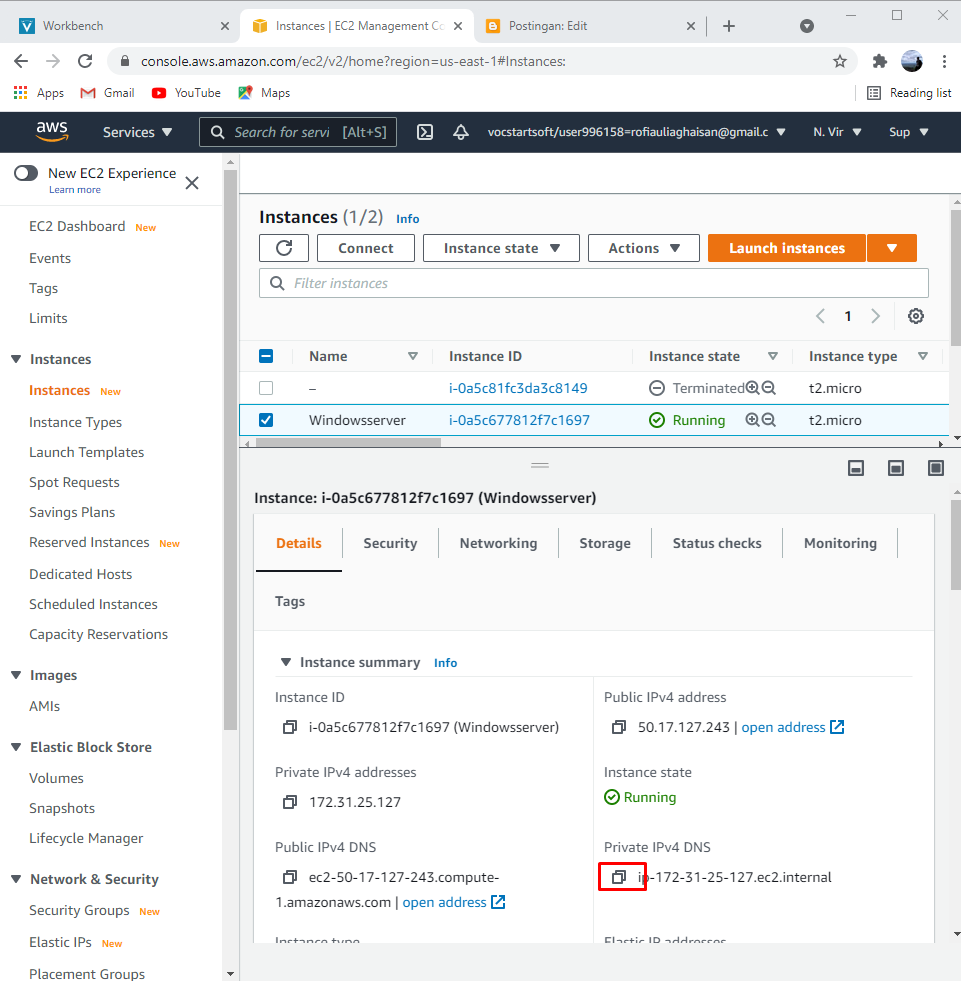Image resolution: width=961 pixels, height=981 pixels.
Task: Open the Launch instances split arrow
Action: click(892, 248)
